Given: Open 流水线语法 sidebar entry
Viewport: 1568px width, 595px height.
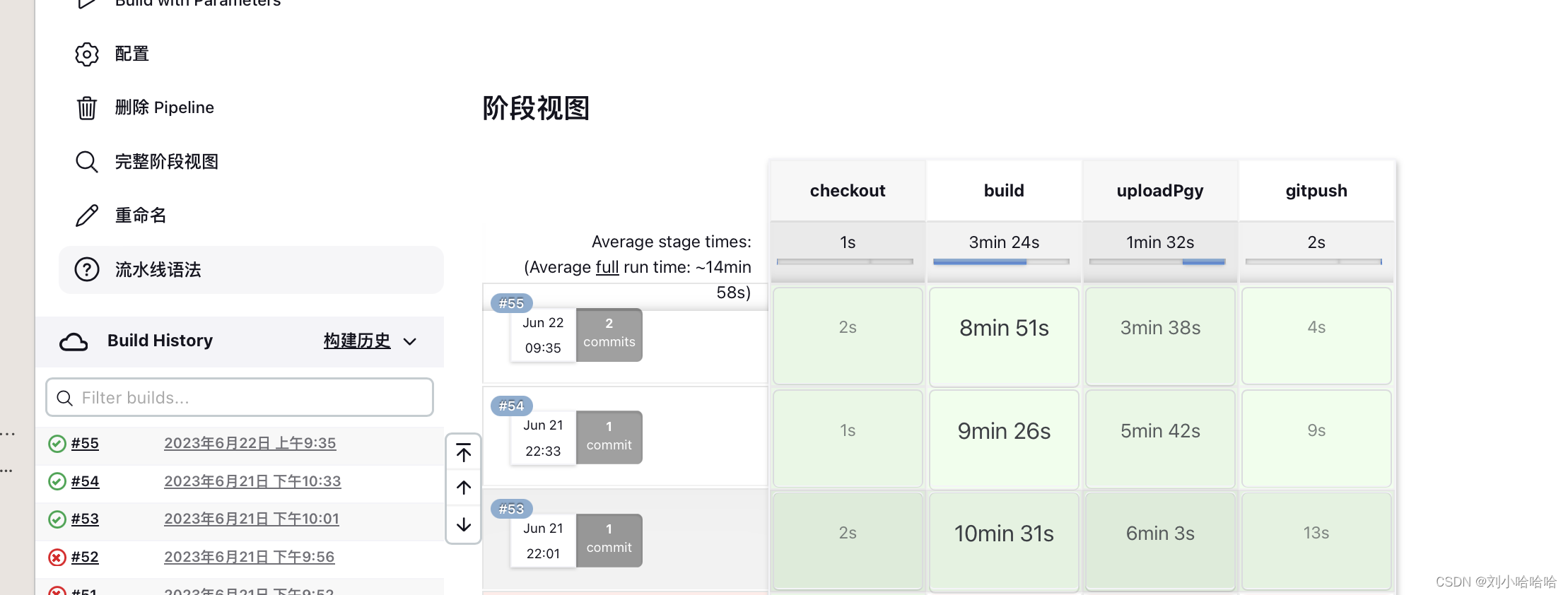Looking at the screenshot, I should click(x=251, y=270).
